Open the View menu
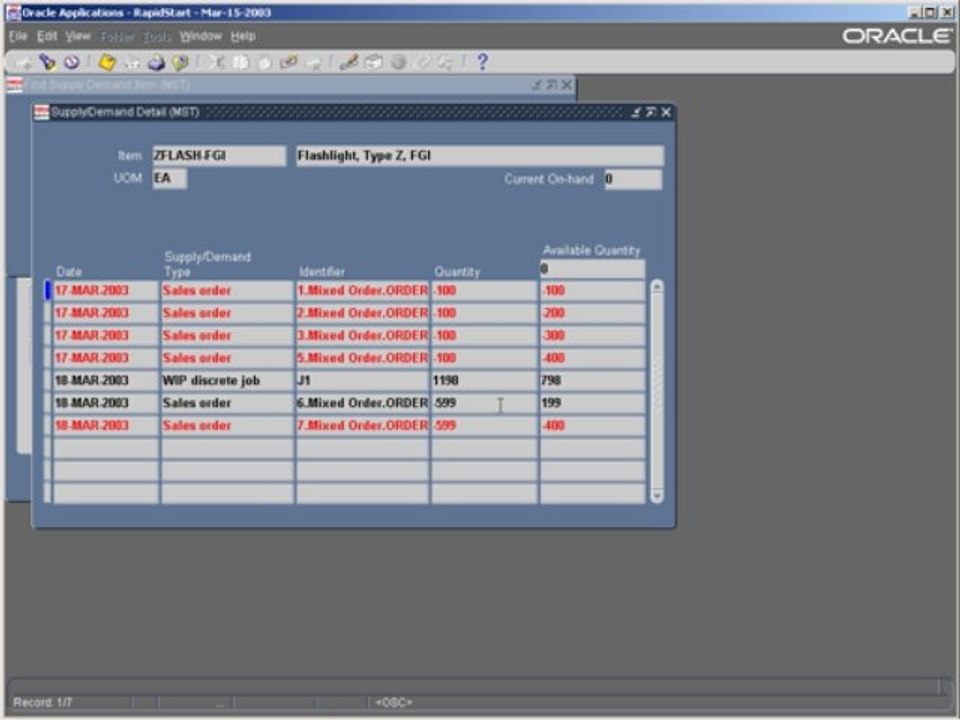960x720 pixels. pyautogui.click(x=78, y=36)
